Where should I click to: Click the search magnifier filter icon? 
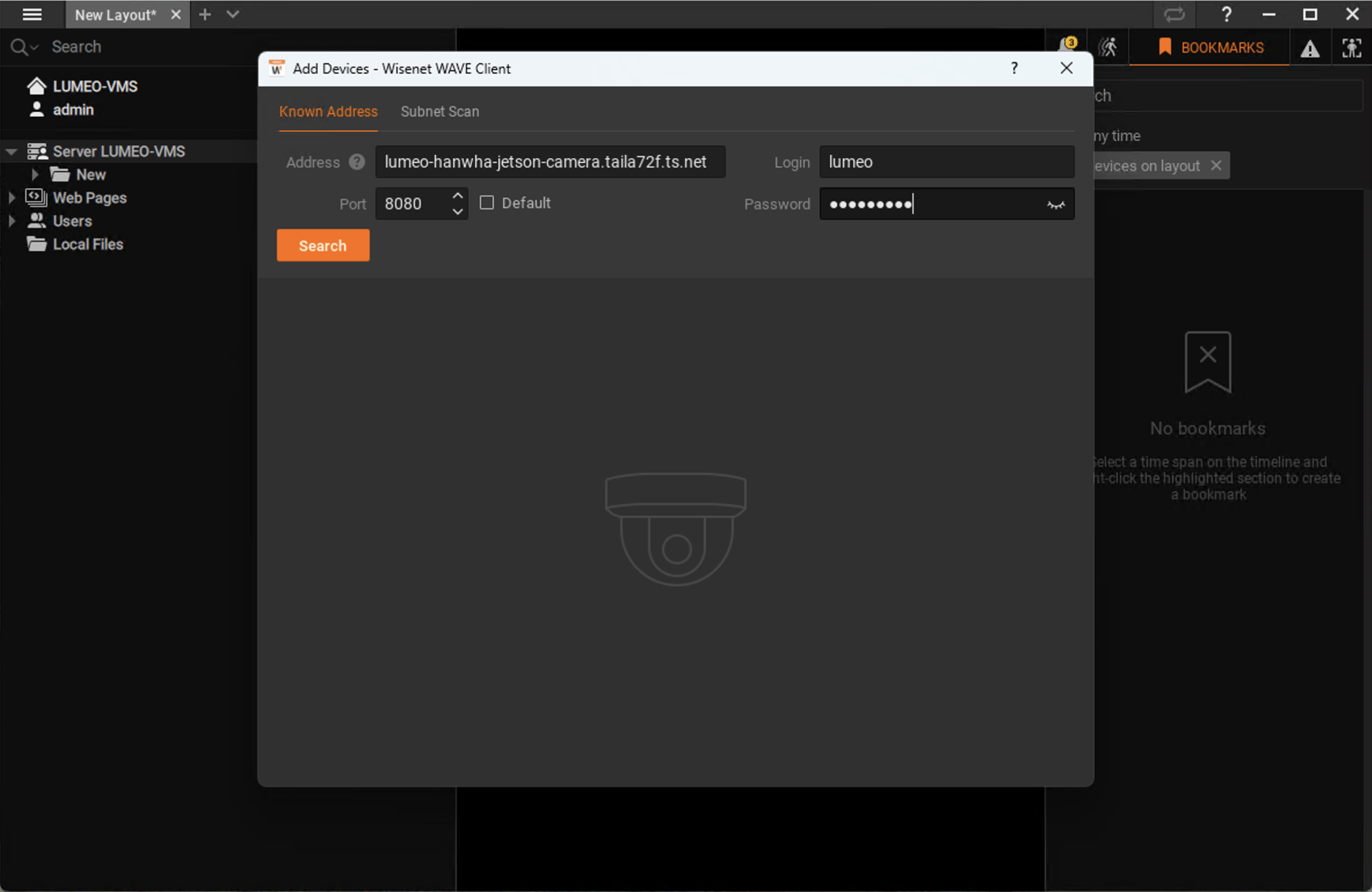(24, 47)
